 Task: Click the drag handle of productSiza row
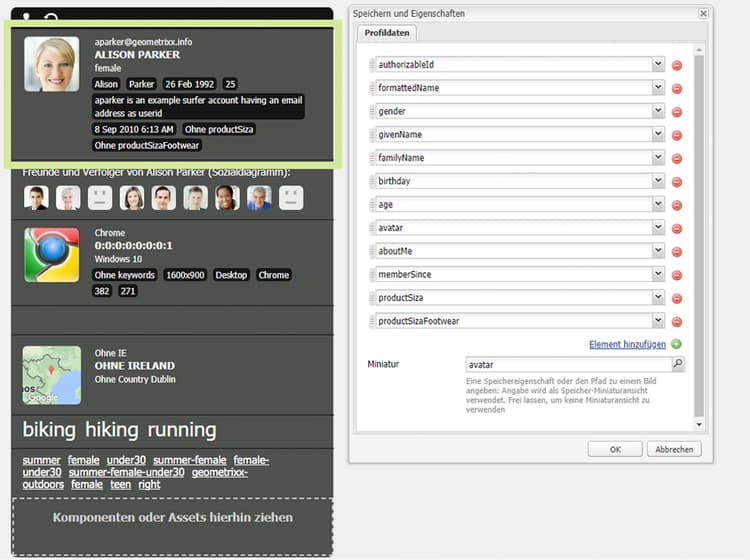pyautogui.click(x=372, y=297)
